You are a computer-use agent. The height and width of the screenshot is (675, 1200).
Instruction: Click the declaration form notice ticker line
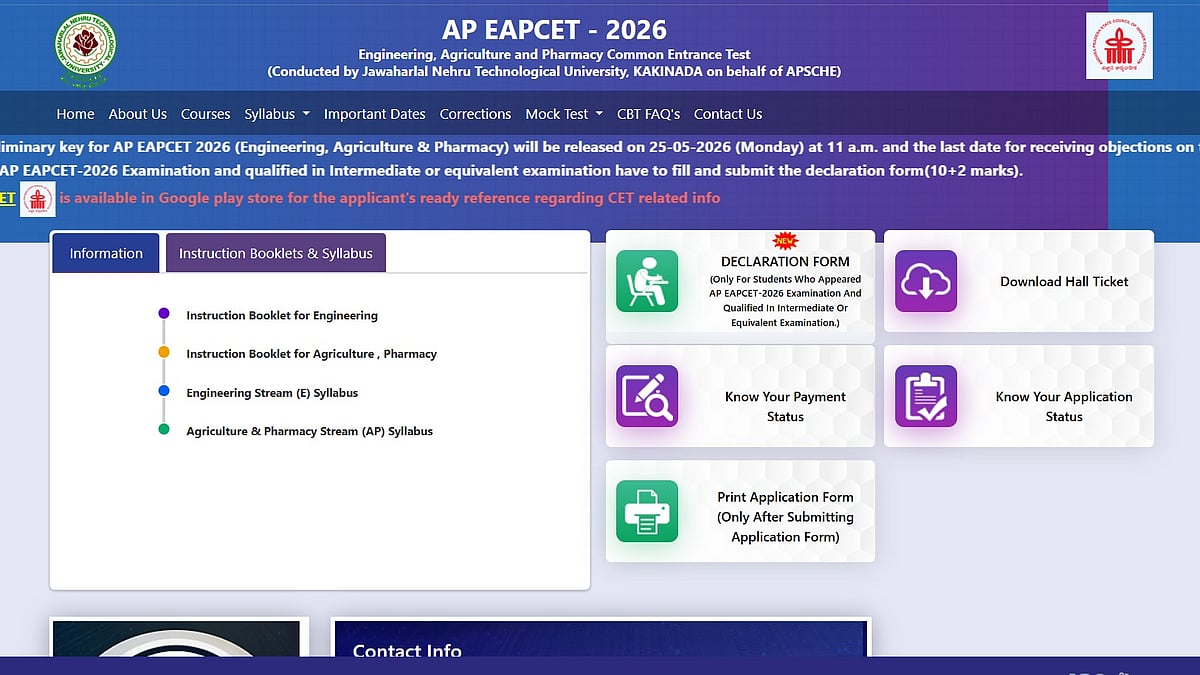[512, 170]
